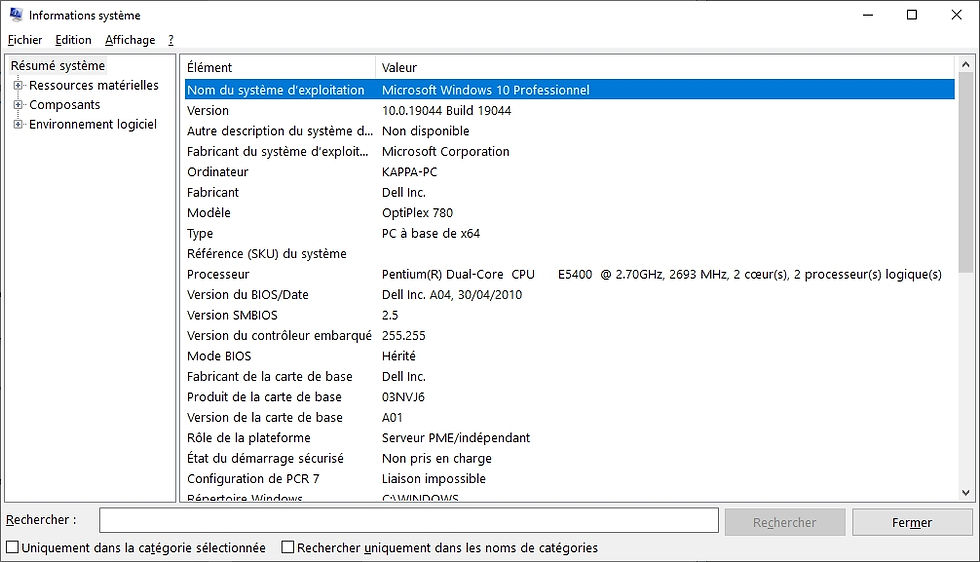Select Résumé système in the tree

pos(58,66)
